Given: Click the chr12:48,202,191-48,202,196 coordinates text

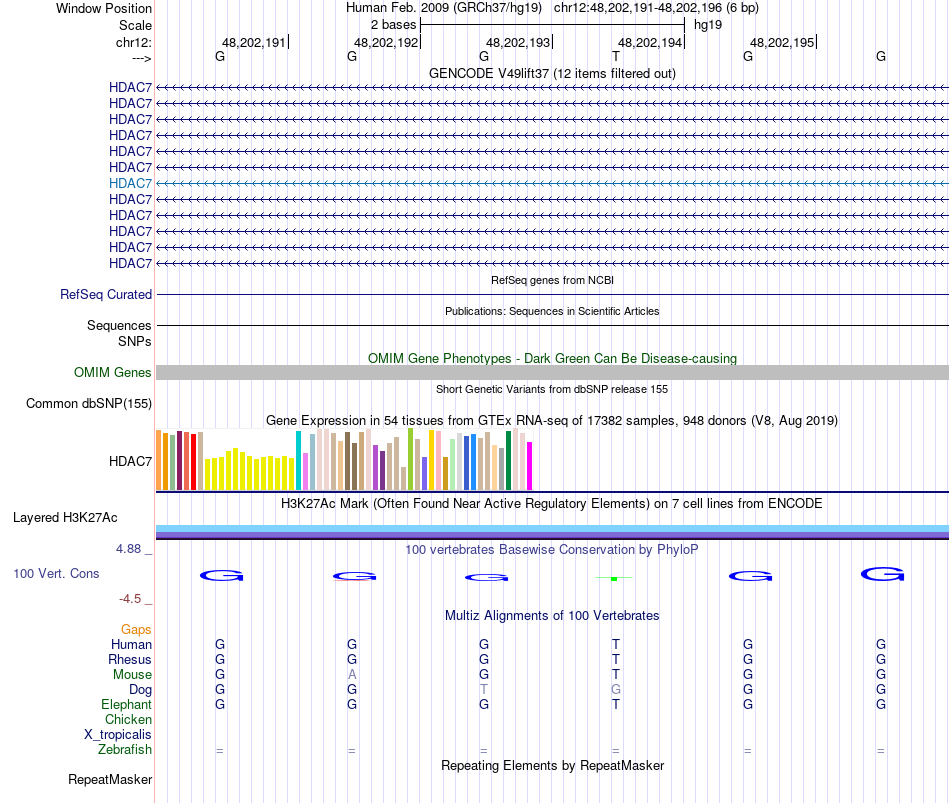Looking at the screenshot, I should tap(656, 8).
